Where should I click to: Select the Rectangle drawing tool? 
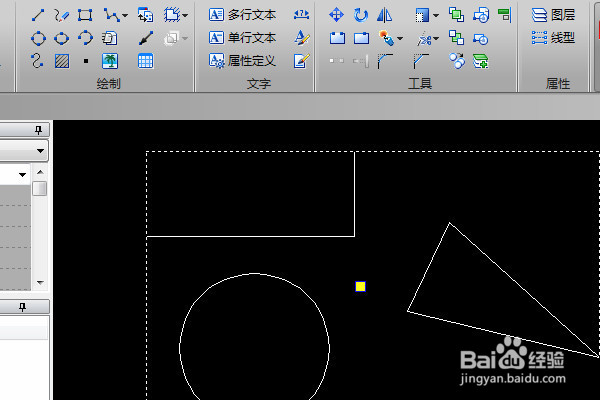pos(85,15)
